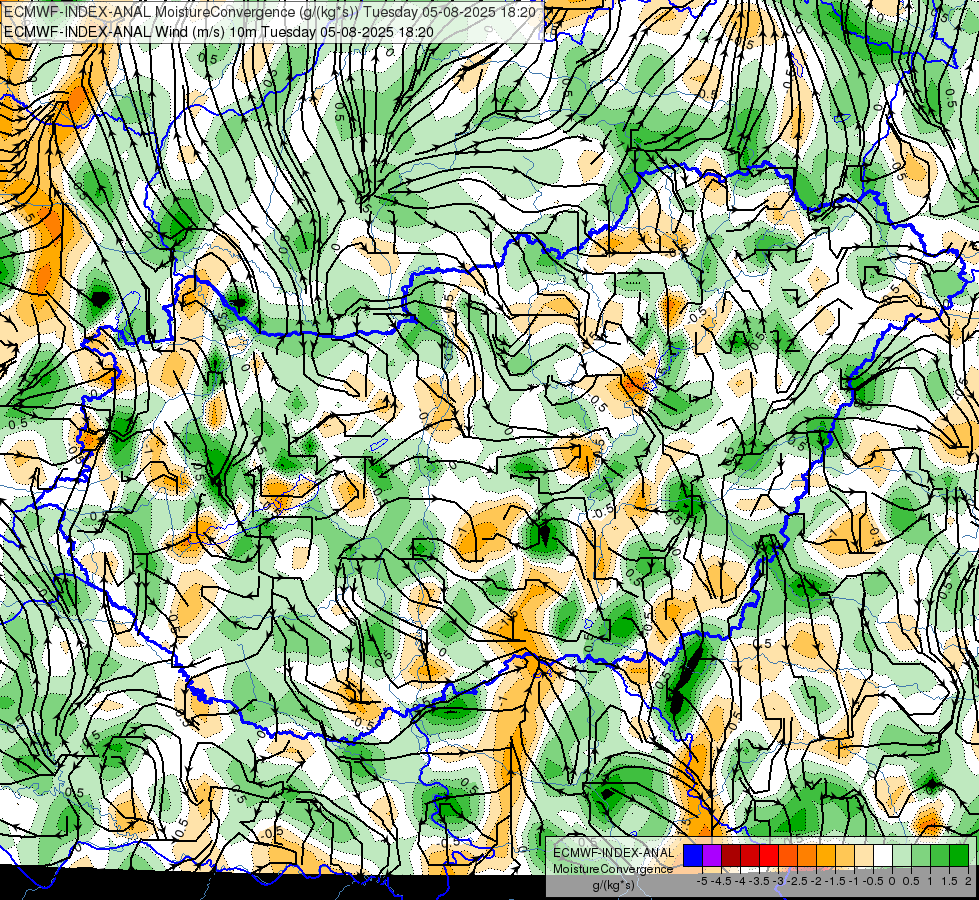Click the MoistureConvergence title line at top

[x=270, y=12]
